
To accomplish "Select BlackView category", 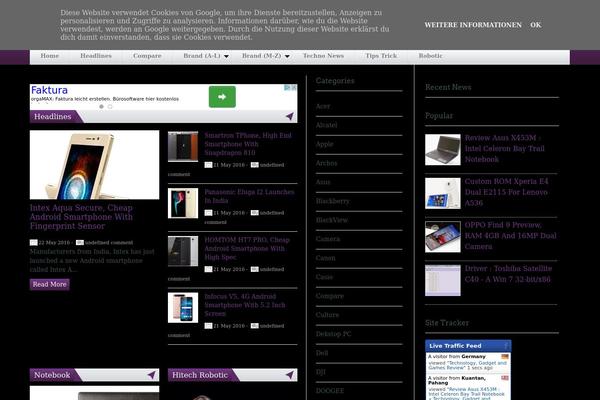I will 332,220.
